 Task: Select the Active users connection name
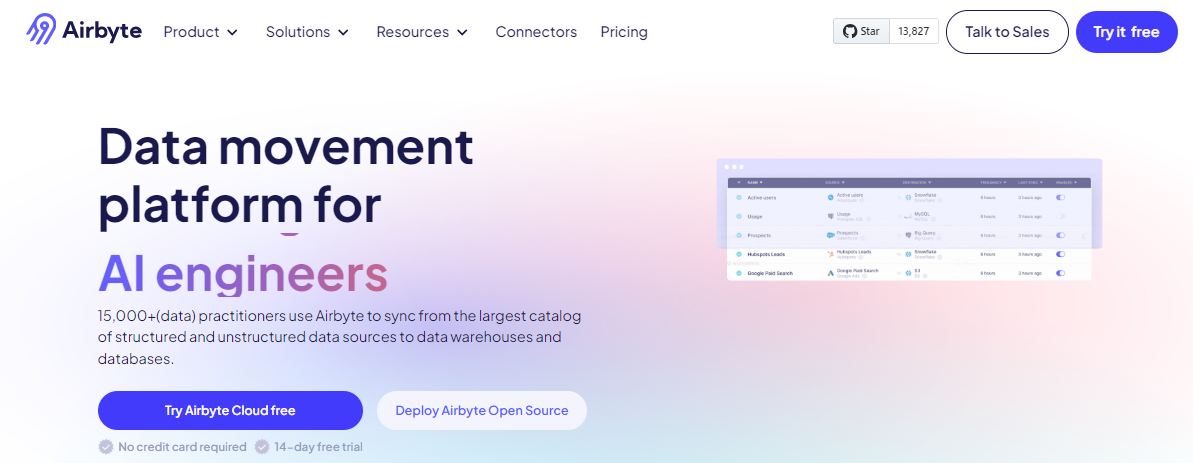coord(762,198)
